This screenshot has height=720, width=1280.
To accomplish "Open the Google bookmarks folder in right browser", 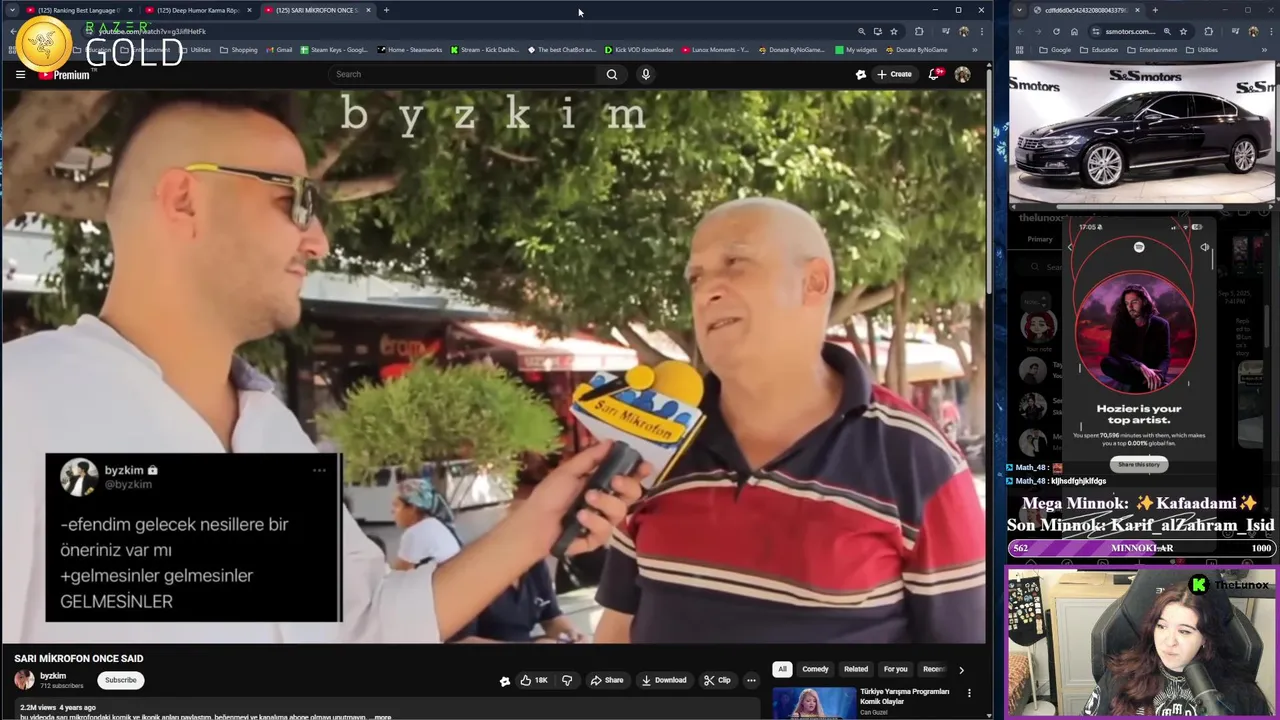I will click(1055, 50).
